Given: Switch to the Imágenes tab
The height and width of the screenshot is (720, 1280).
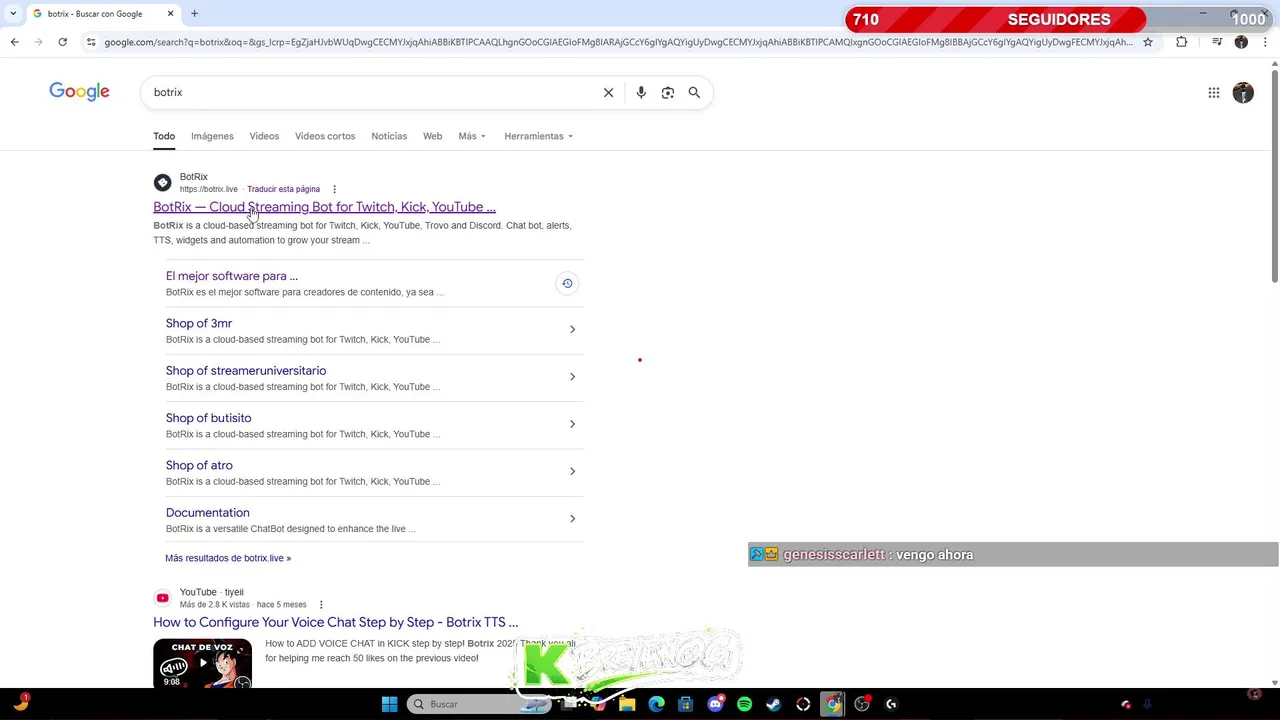Looking at the screenshot, I should pos(212,136).
